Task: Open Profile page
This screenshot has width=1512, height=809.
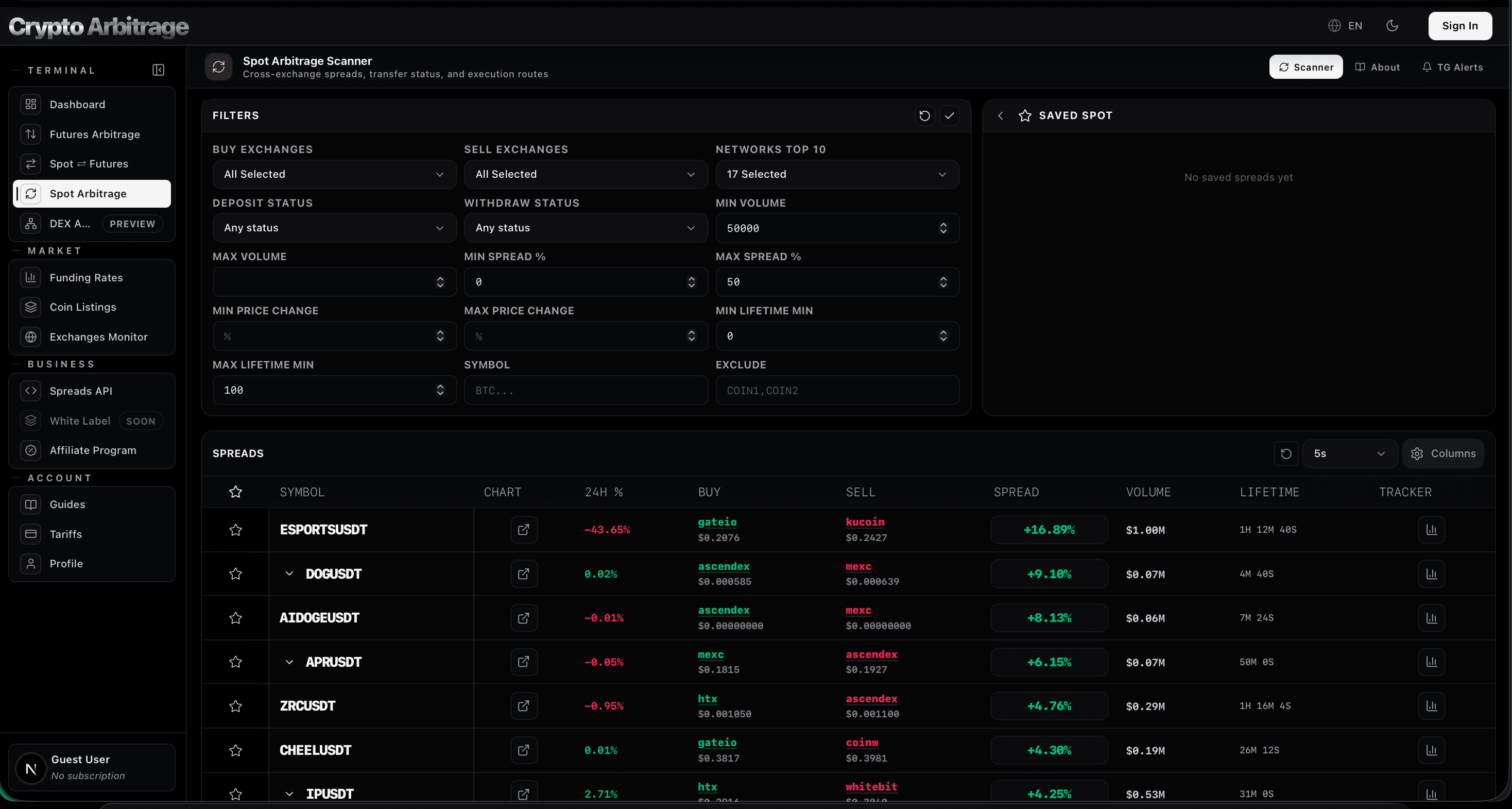Action: tap(92, 564)
